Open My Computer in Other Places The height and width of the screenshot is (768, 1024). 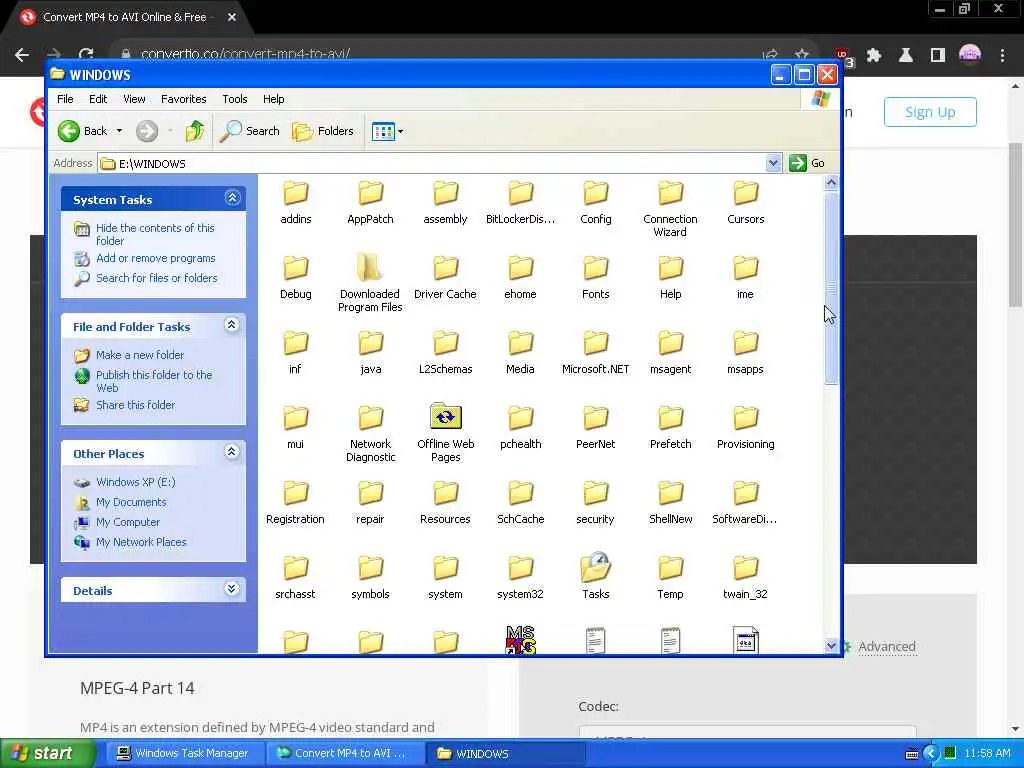pyautogui.click(x=128, y=522)
